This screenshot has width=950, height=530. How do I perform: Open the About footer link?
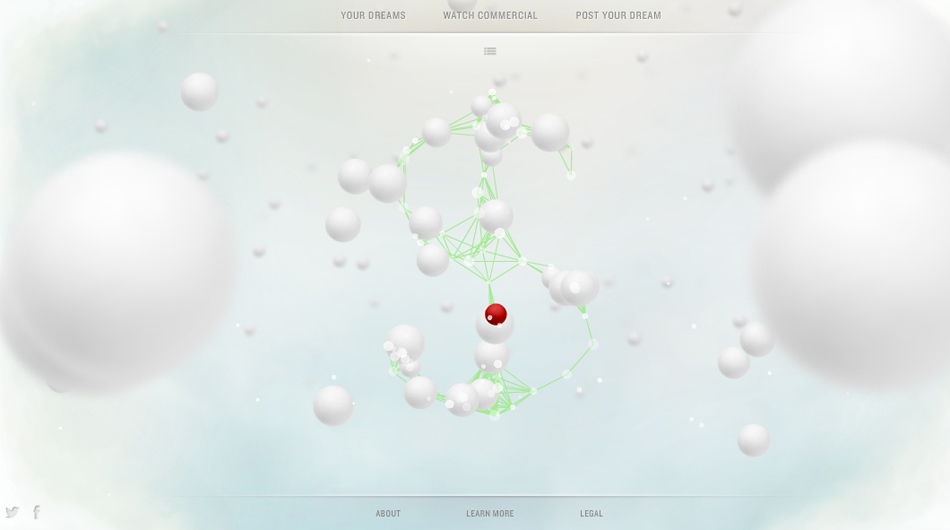(x=388, y=514)
